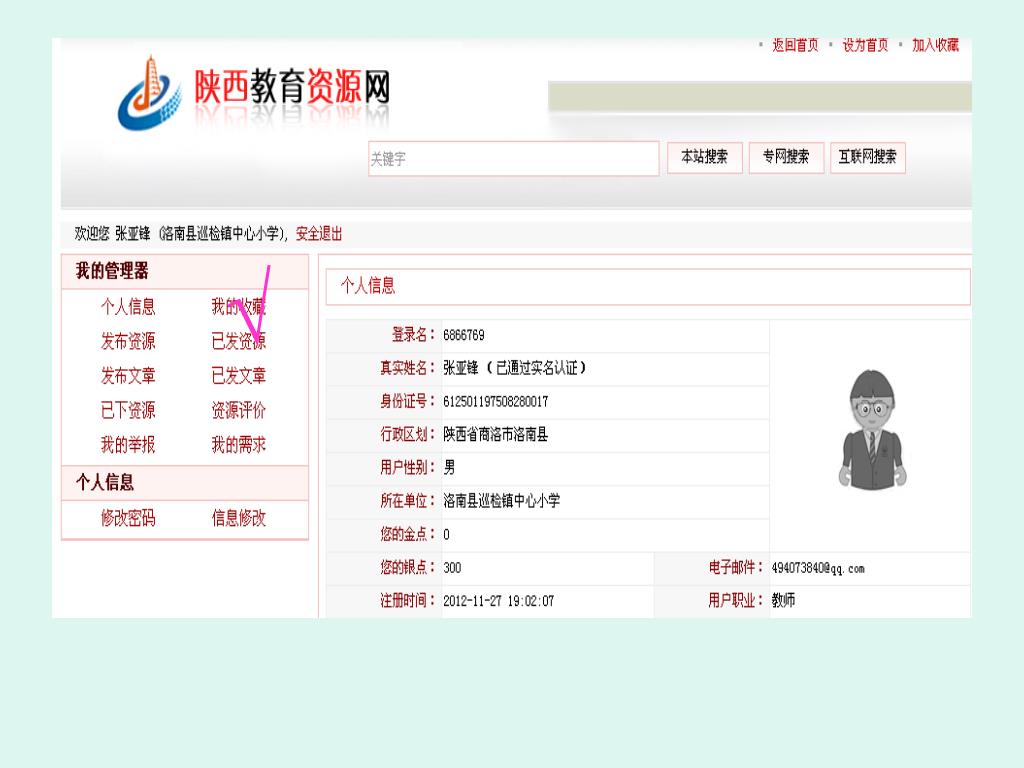Go to 已下资源 in the sidebar
The image size is (1024, 768).
point(128,410)
